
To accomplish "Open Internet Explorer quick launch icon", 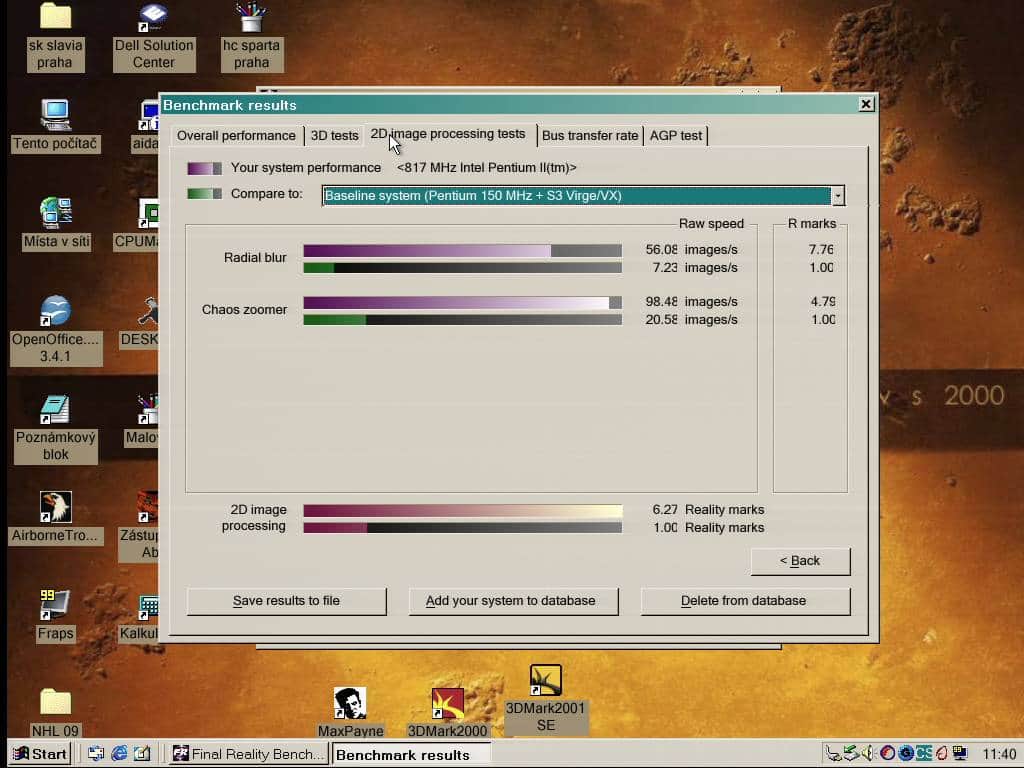I will tap(119, 754).
